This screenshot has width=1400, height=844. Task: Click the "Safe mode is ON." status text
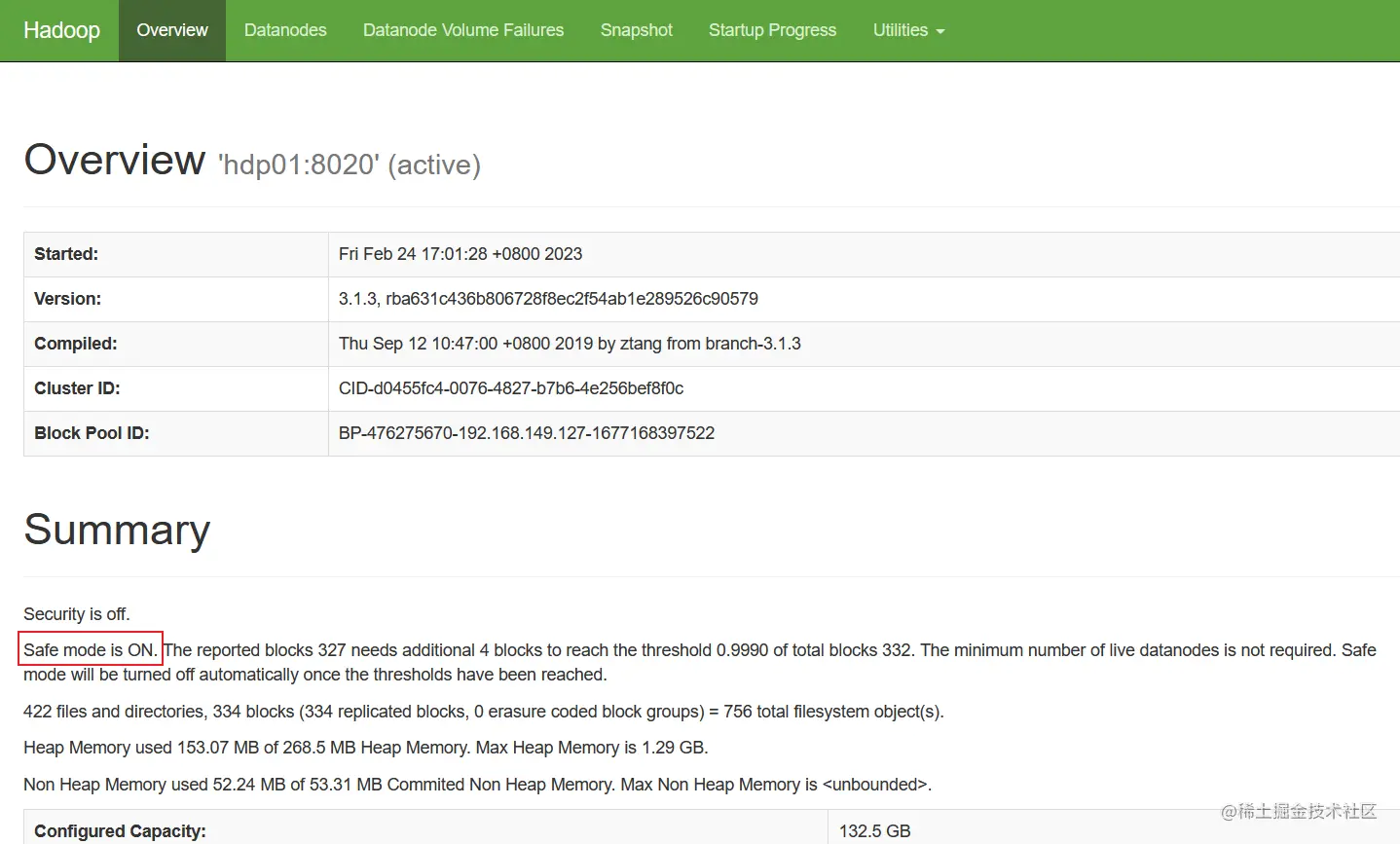click(90, 649)
